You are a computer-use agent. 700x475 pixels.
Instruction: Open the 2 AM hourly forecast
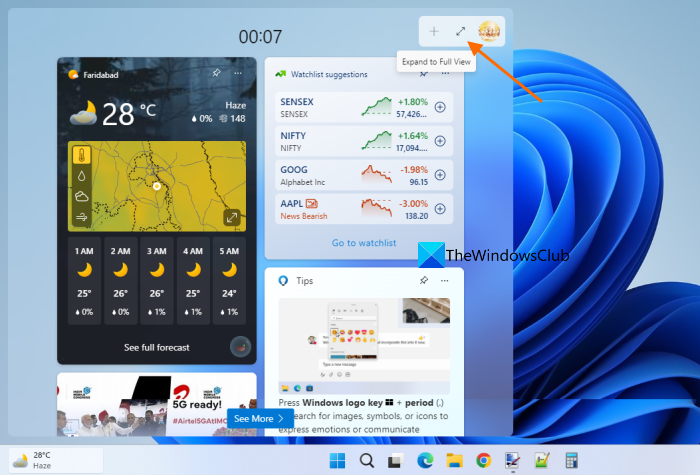click(x=121, y=281)
